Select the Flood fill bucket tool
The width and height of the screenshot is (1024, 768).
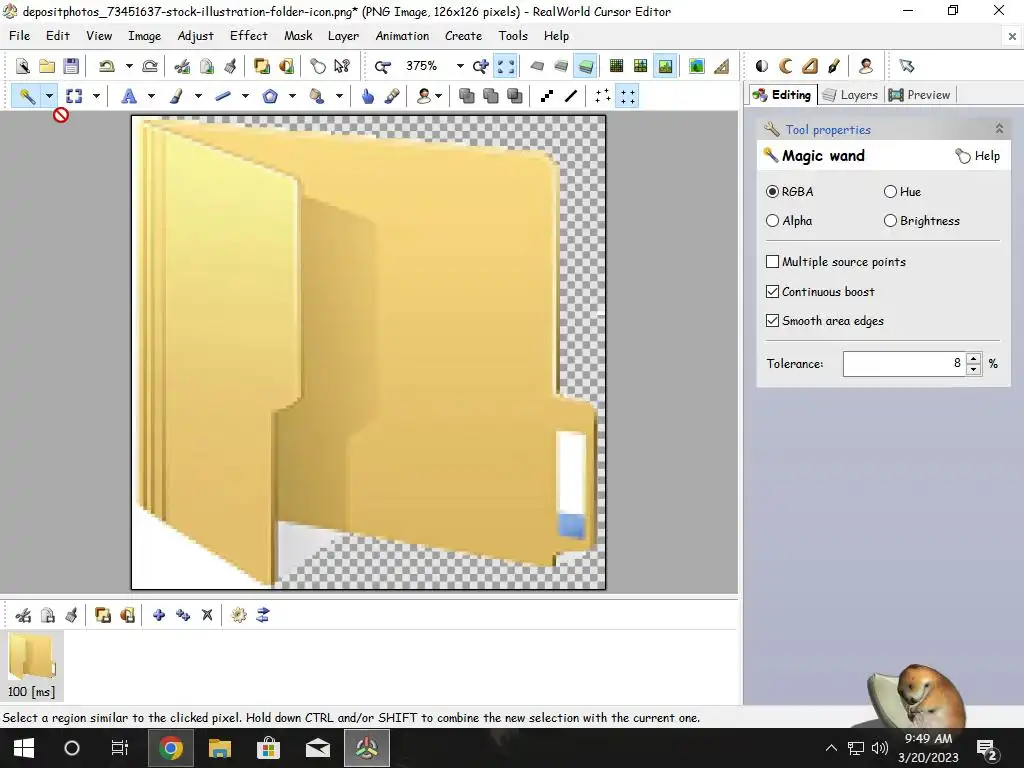(317, 97)
